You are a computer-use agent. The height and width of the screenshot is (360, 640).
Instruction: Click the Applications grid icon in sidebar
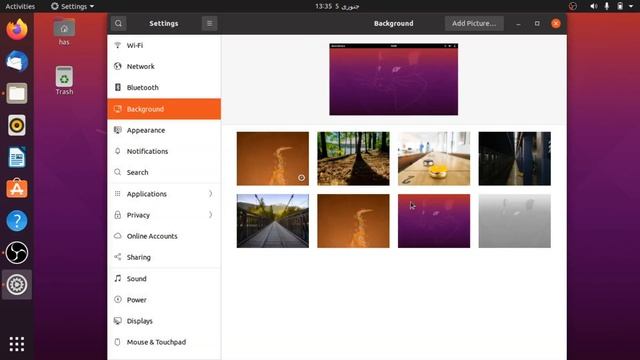[118, 193]
